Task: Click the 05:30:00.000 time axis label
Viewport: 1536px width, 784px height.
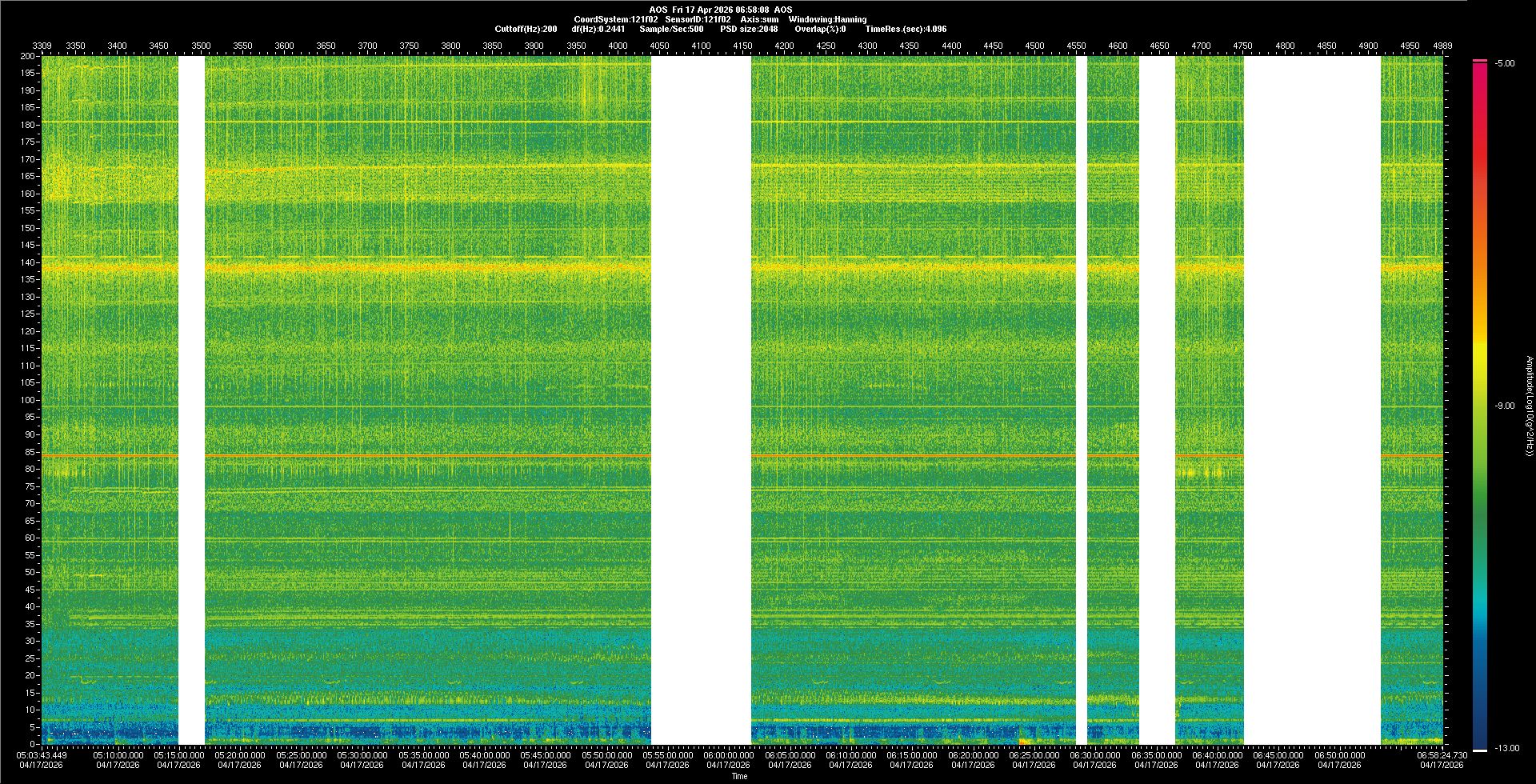Action: click(362, 754)
